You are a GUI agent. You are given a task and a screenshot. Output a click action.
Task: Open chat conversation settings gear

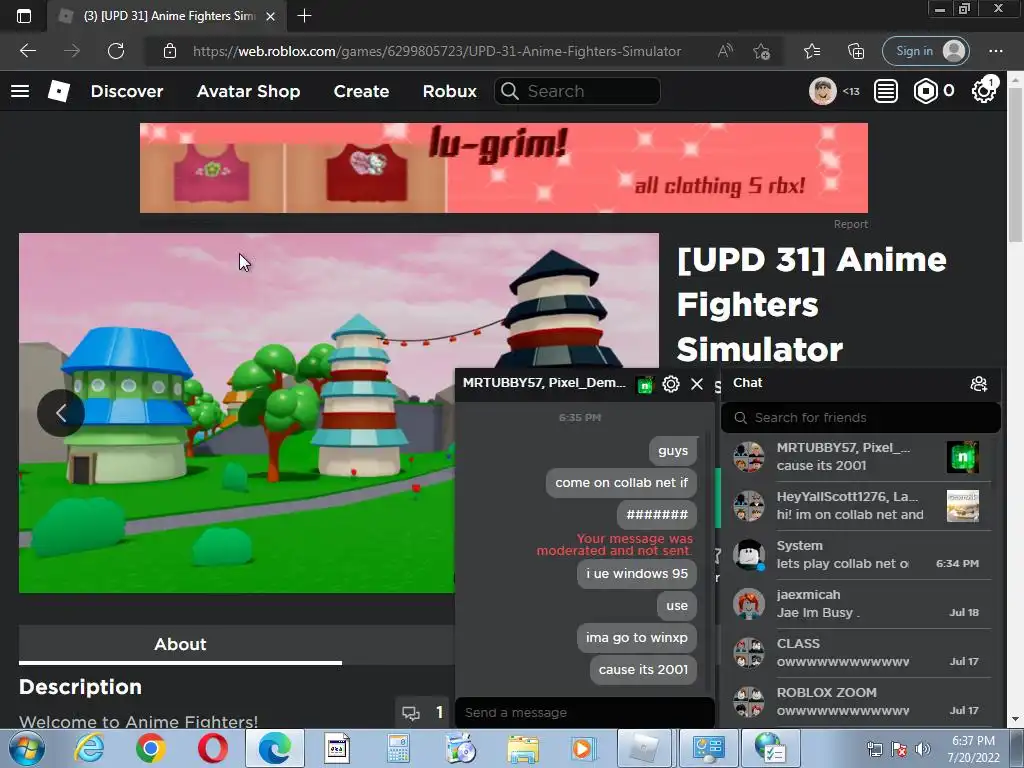pyautogui.click(x=671, y=384)
